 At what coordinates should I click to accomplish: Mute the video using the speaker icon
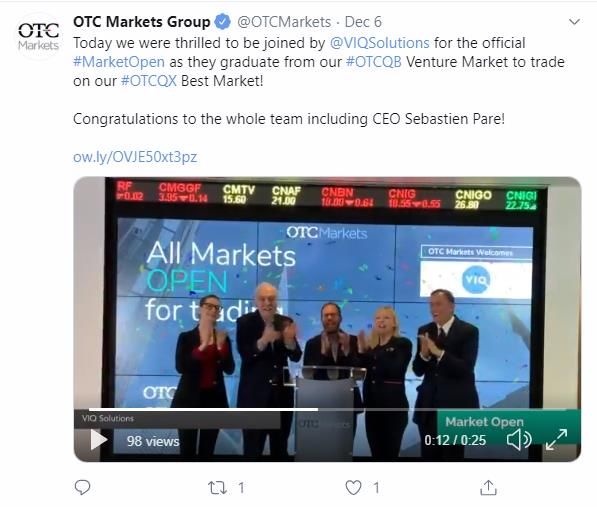tap(519, 440)
